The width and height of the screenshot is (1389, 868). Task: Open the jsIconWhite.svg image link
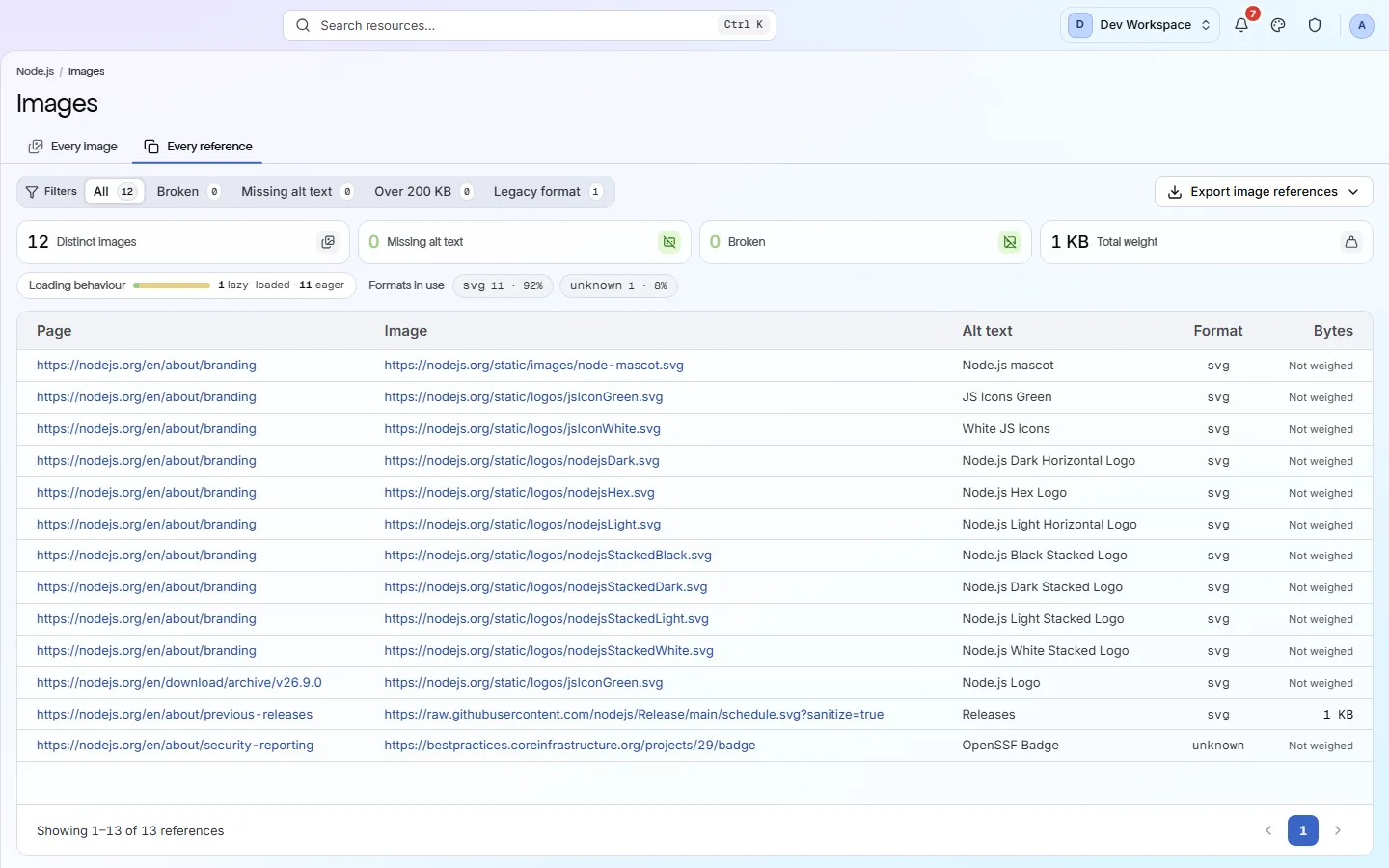(522, 429)
